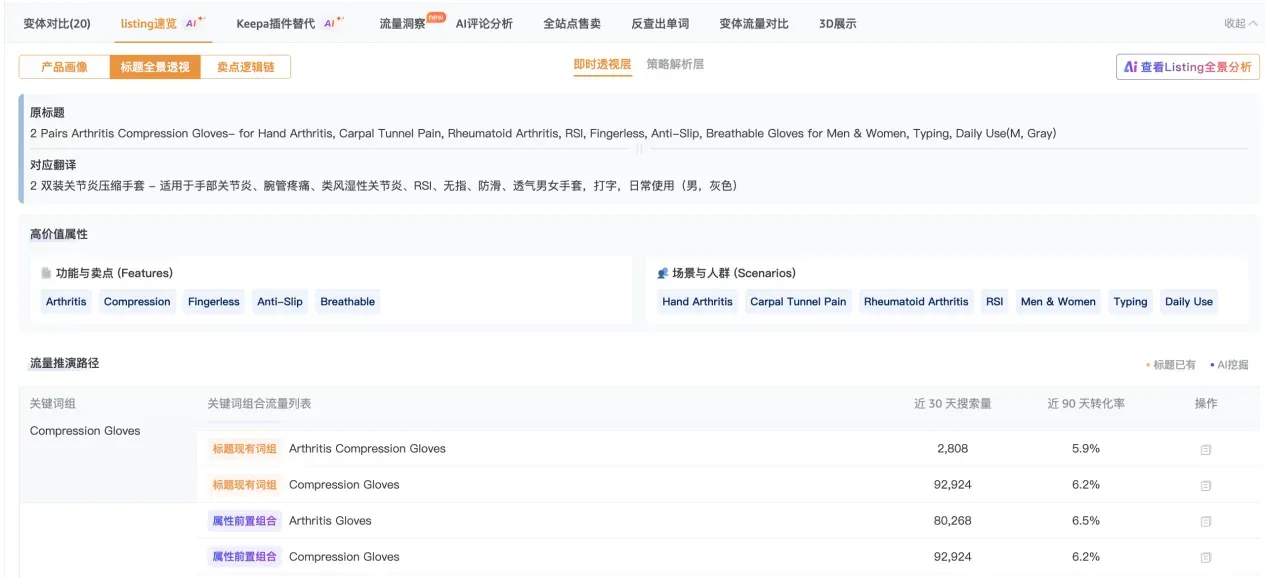Switch to 策略解析层 view

click(x=675, y=64)
